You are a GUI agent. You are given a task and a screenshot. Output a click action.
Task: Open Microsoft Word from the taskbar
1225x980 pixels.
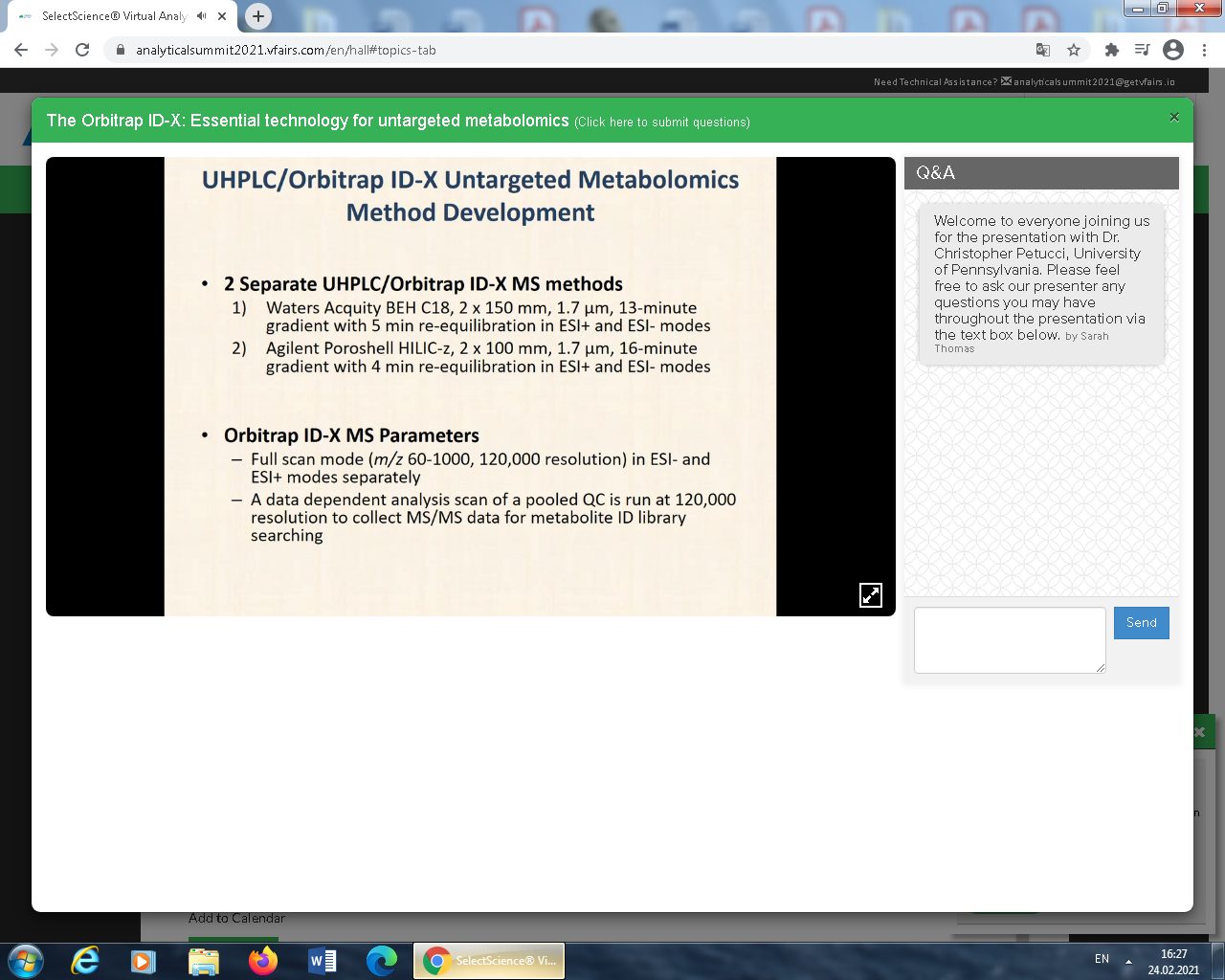(323, 960)
